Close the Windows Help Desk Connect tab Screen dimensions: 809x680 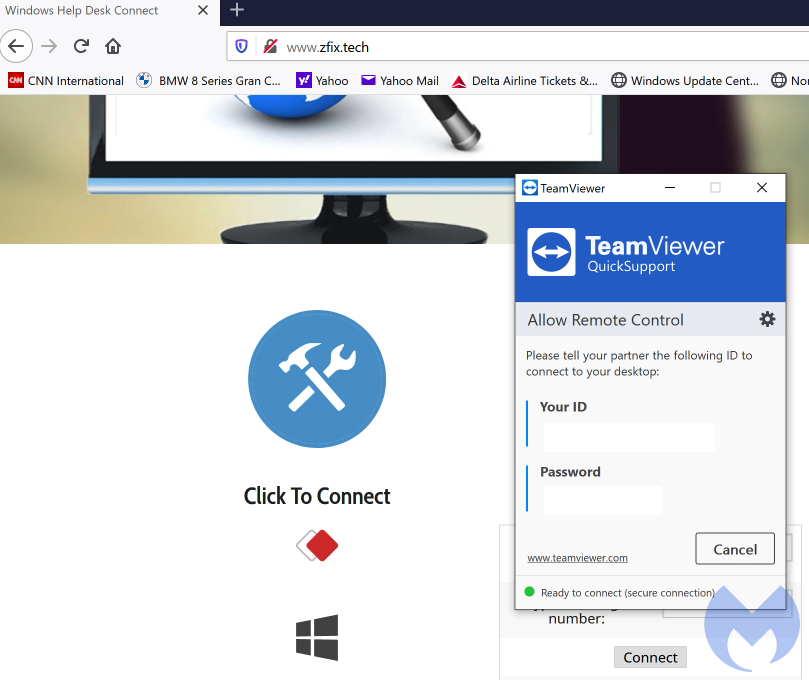[x=203, y=10]
